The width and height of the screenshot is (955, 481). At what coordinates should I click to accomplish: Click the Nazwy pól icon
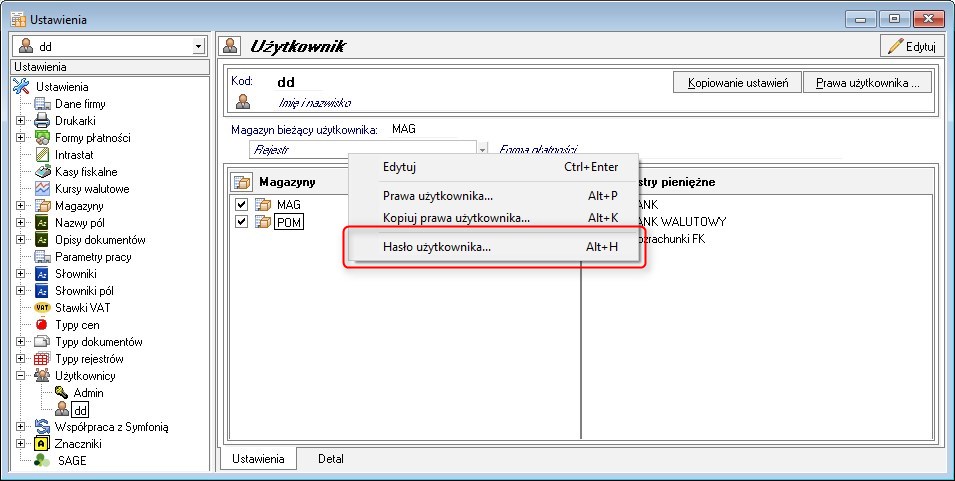click(42, 223)
